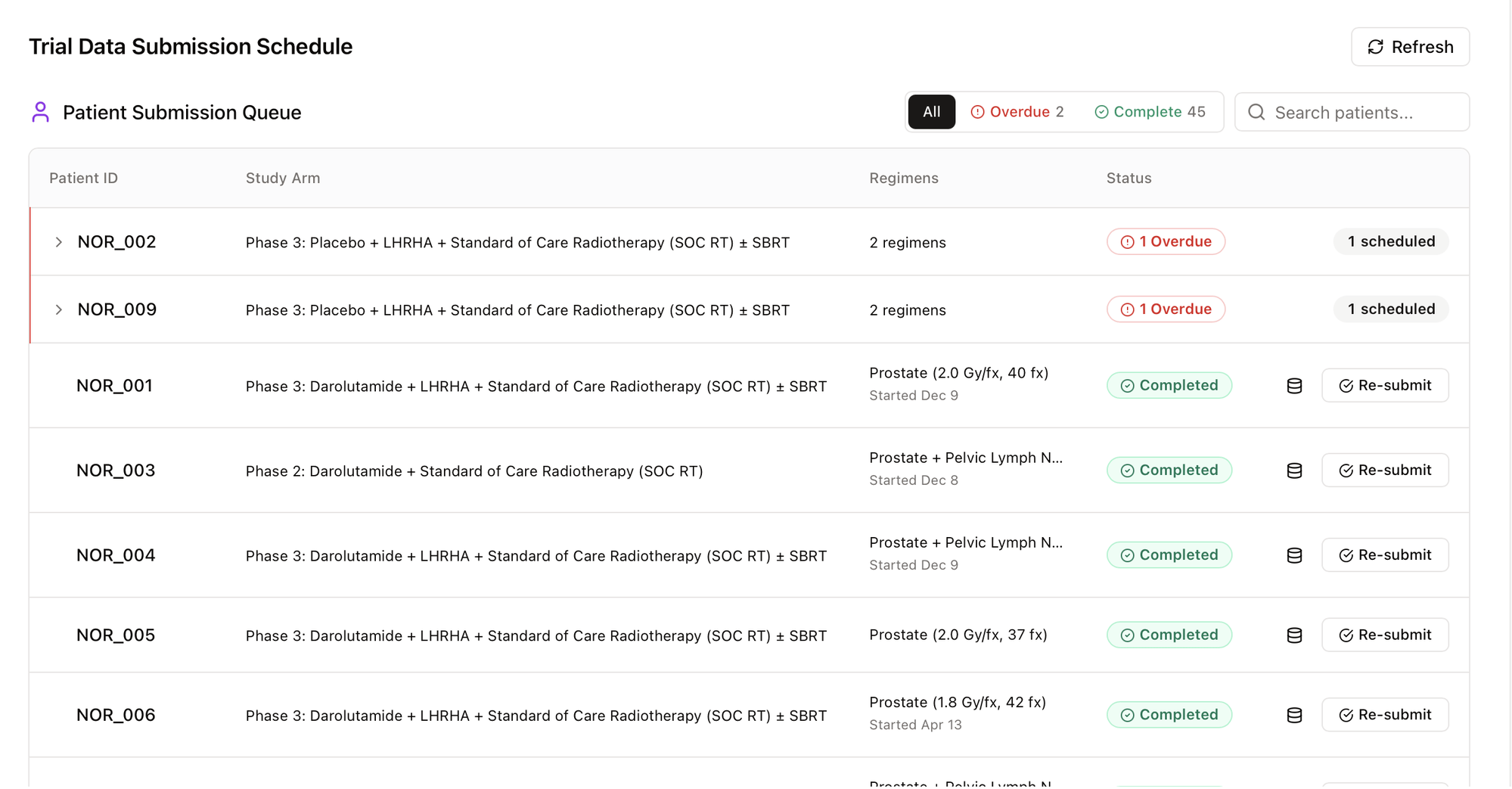
Task: Click the database icon for NOR_001
Action: [1294, 386]
